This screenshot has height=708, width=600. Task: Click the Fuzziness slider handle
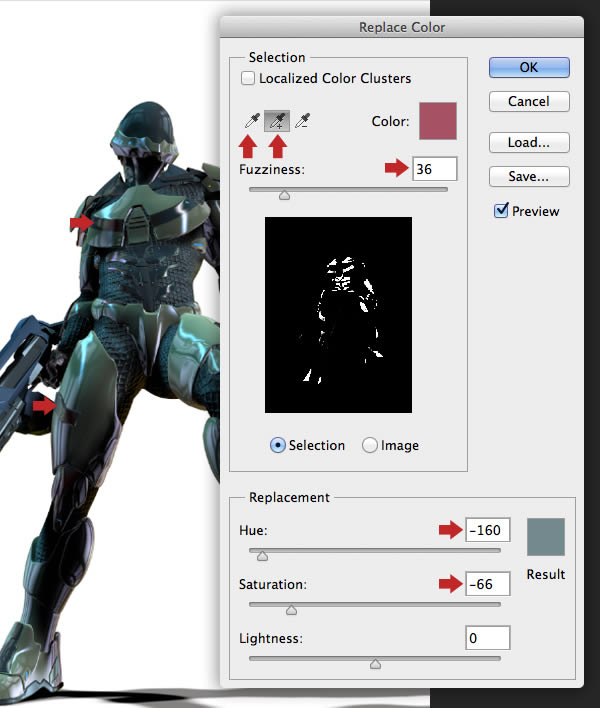284,195
